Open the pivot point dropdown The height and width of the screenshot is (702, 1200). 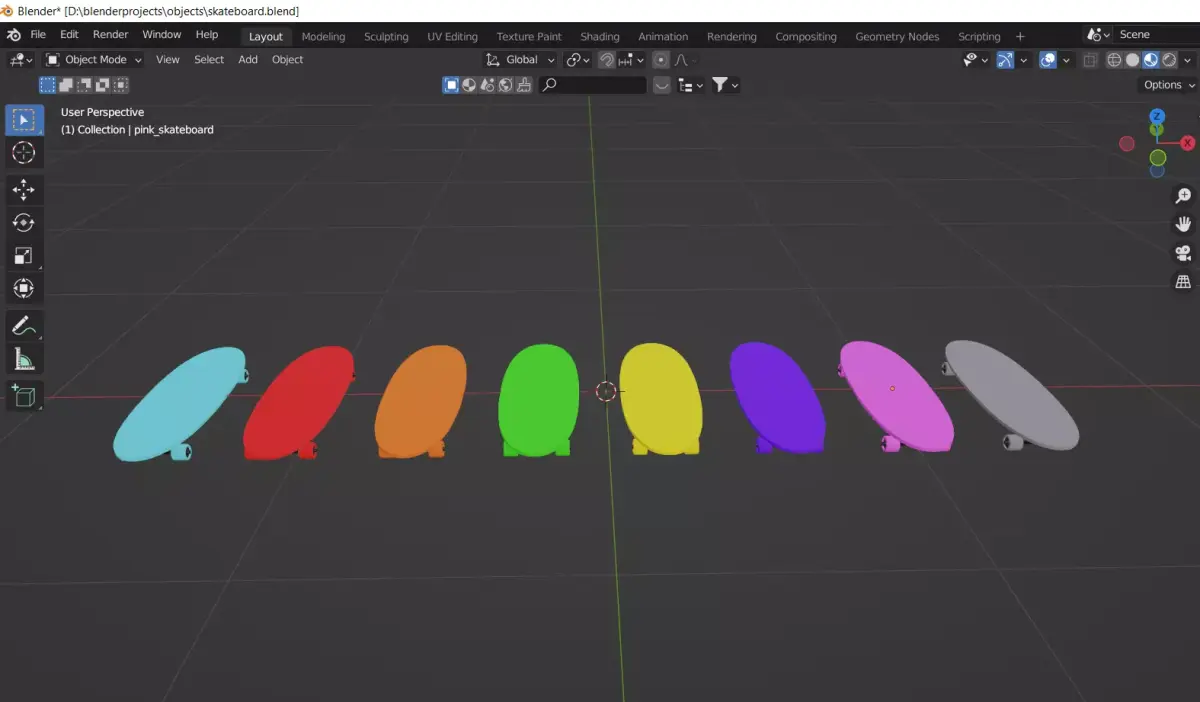click(x=579, y=60)
